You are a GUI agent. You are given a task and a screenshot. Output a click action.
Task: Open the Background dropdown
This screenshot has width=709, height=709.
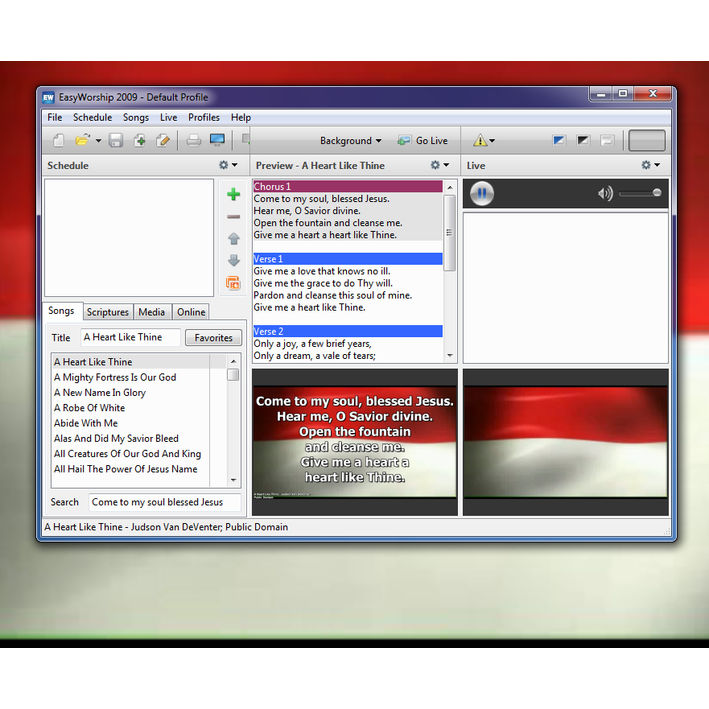click(350, 141)
